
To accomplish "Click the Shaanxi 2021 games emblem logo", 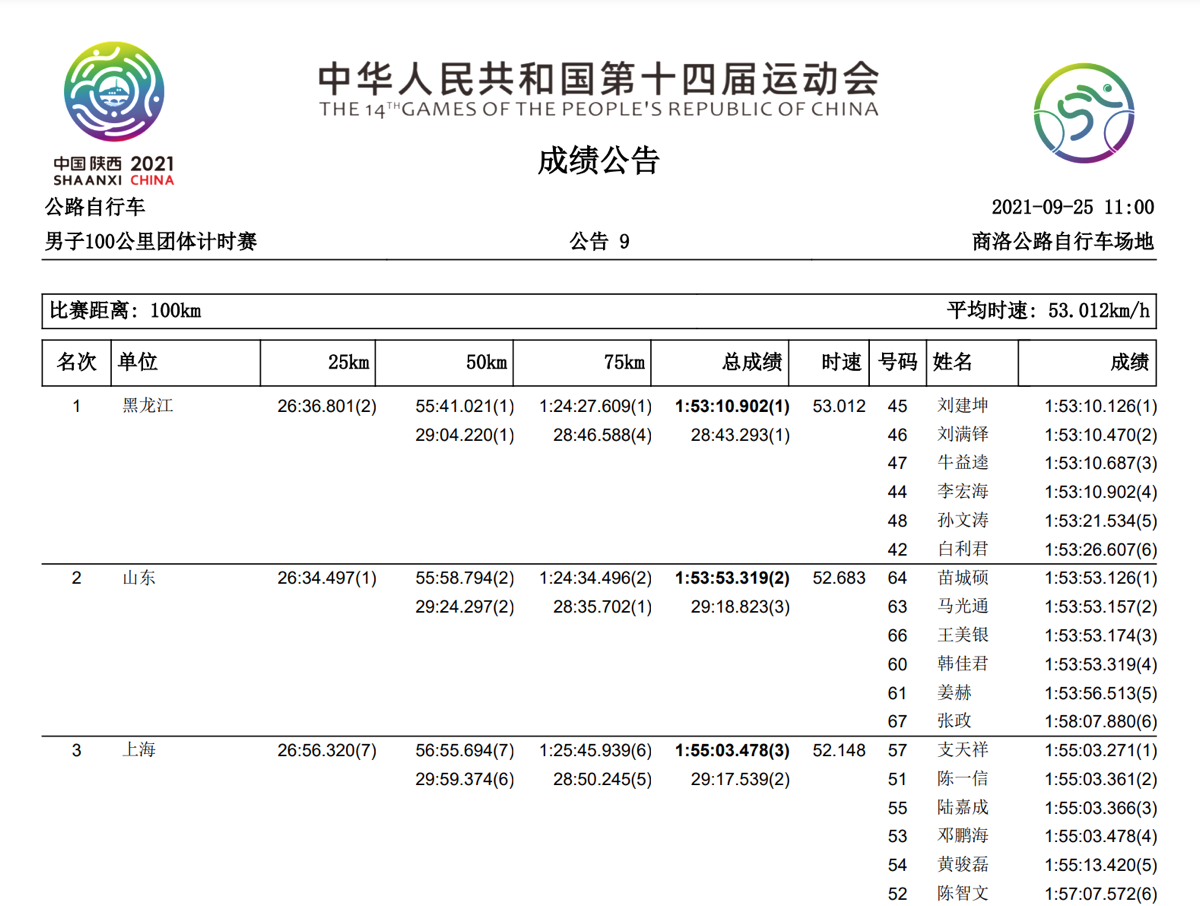I will click(x=114, y=113).
